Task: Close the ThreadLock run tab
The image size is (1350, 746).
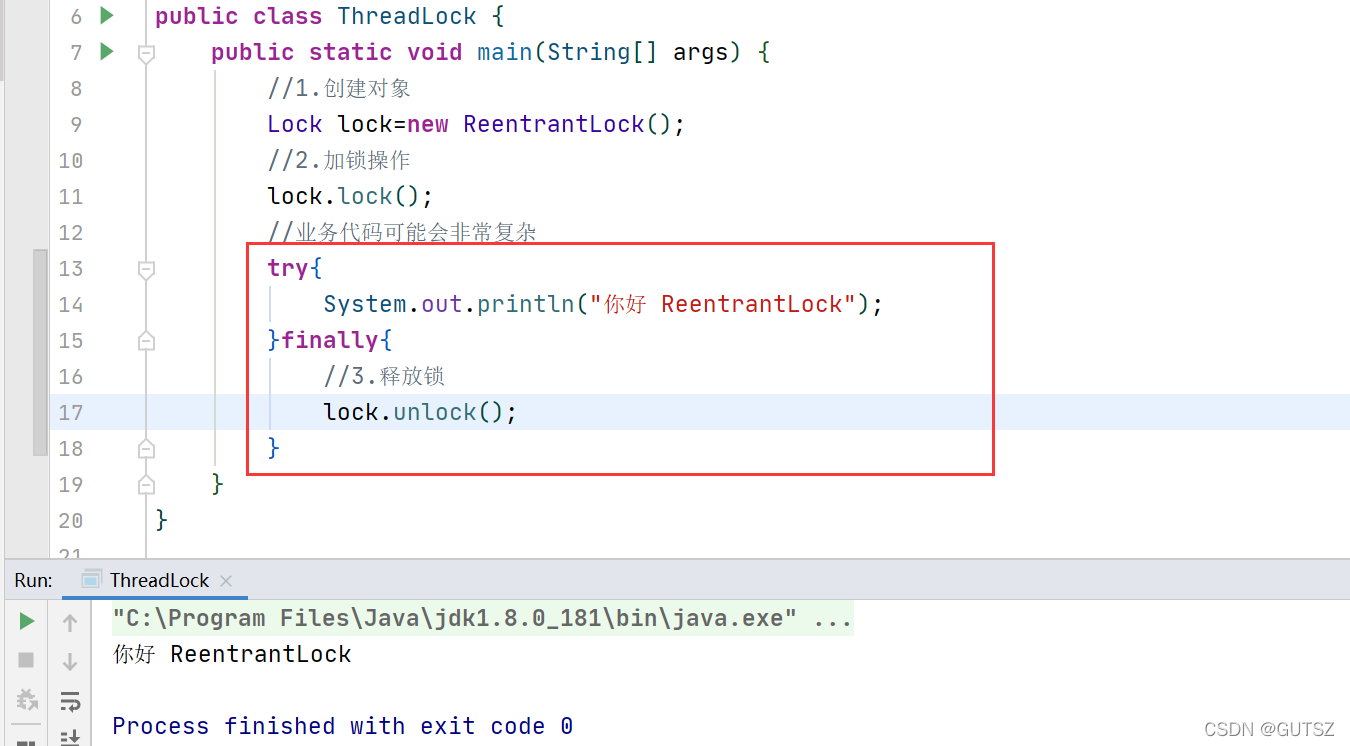Action: tap(226, 580)
